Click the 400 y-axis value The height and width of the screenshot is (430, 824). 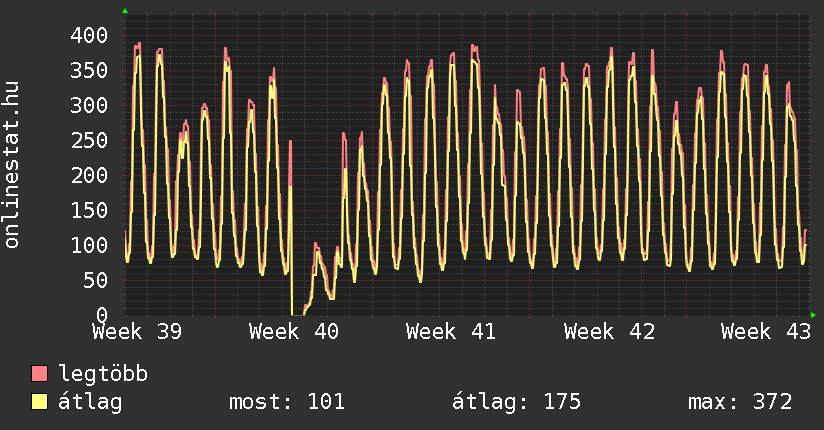pyautogui.click(x=88, y=35)
